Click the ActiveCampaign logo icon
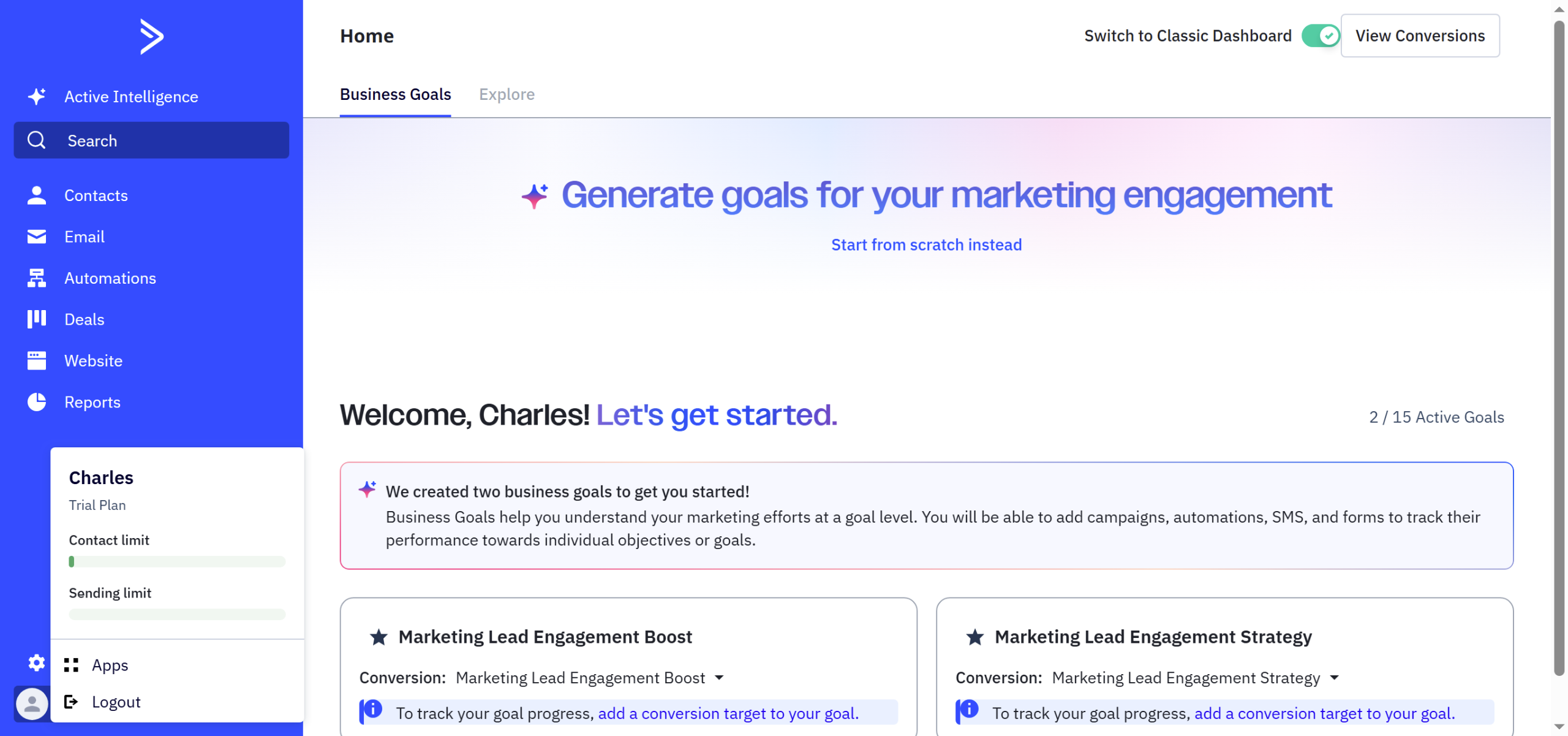Screen dimensions: 1568x736 click(x=151, y=37)
